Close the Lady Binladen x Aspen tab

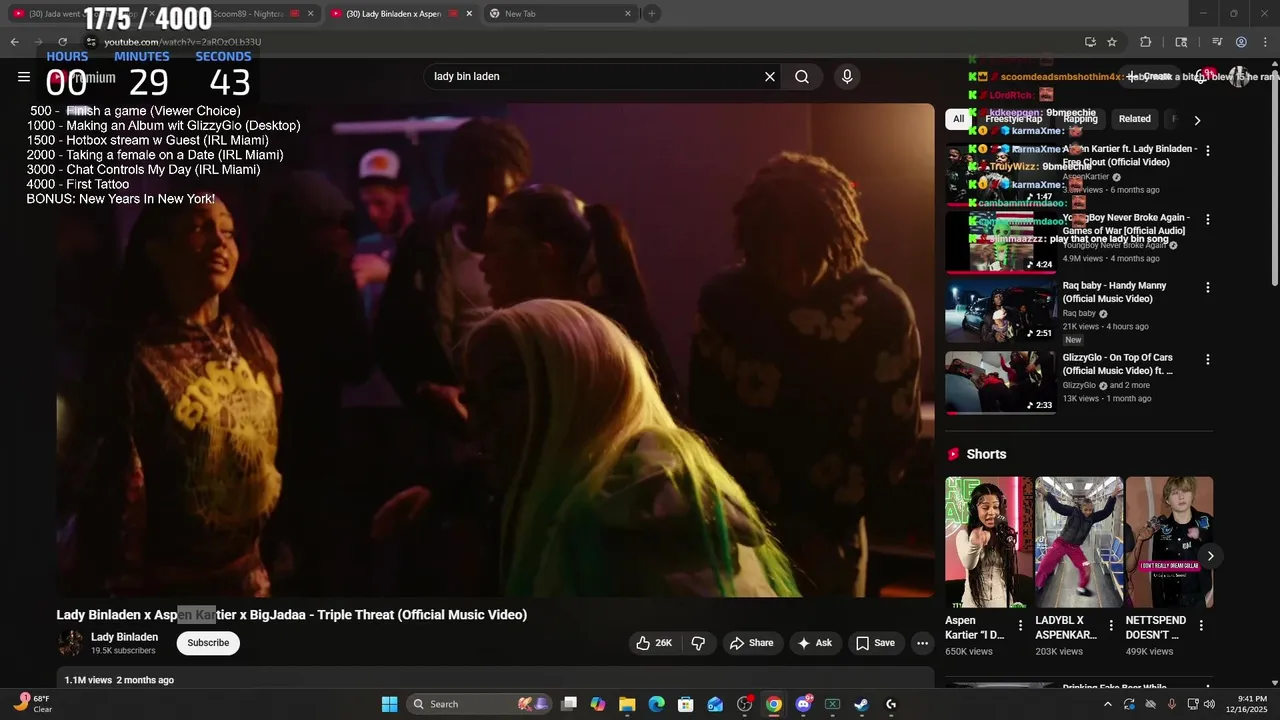click(x=469, y=14)
